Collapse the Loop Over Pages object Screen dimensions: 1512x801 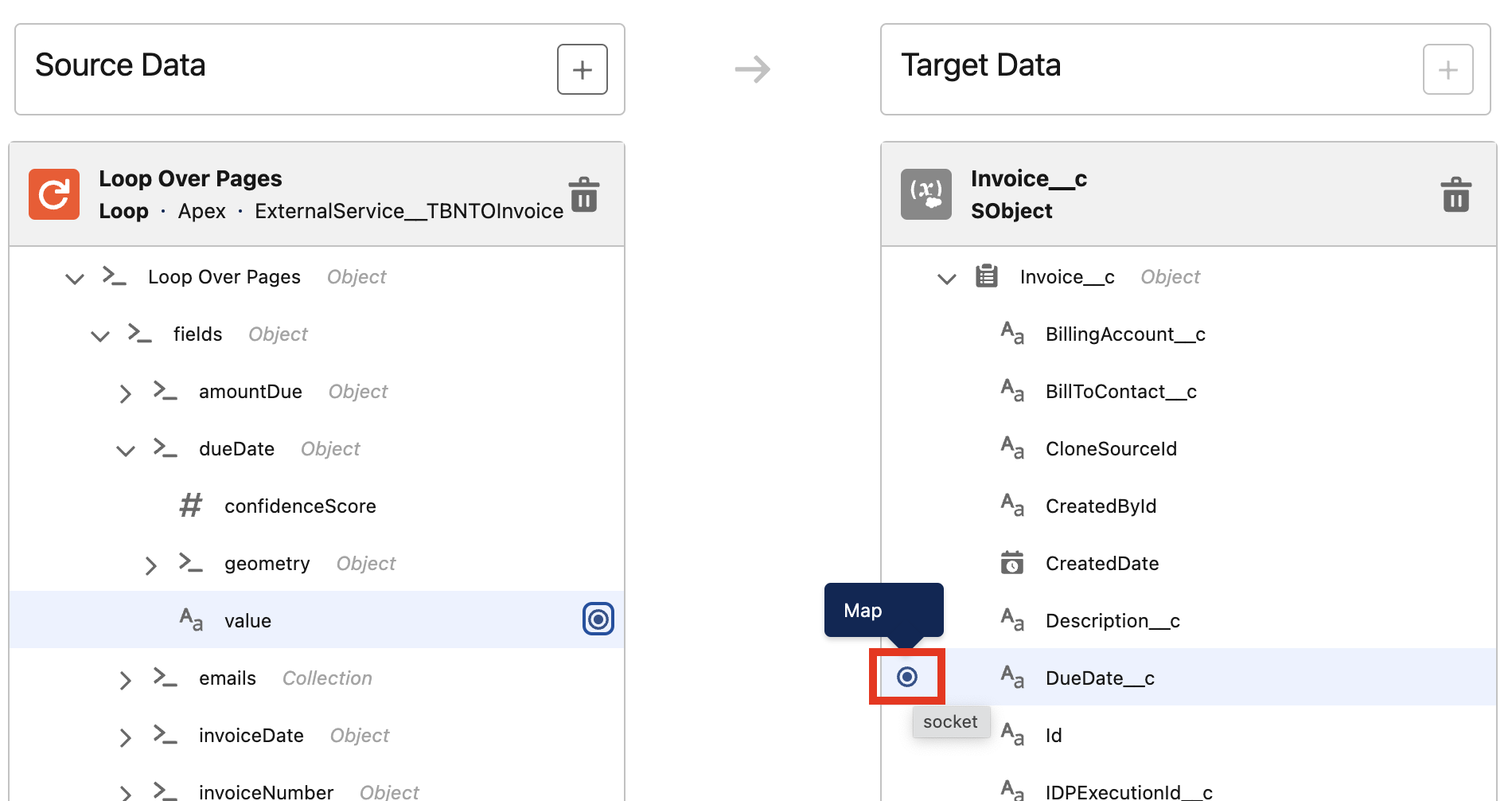(x=75, y=278)
